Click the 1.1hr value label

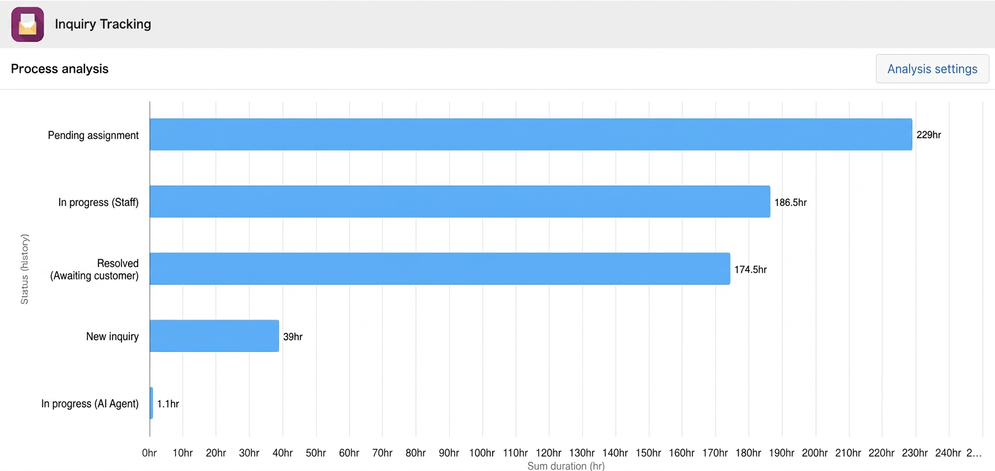click(x=168, y=404)
